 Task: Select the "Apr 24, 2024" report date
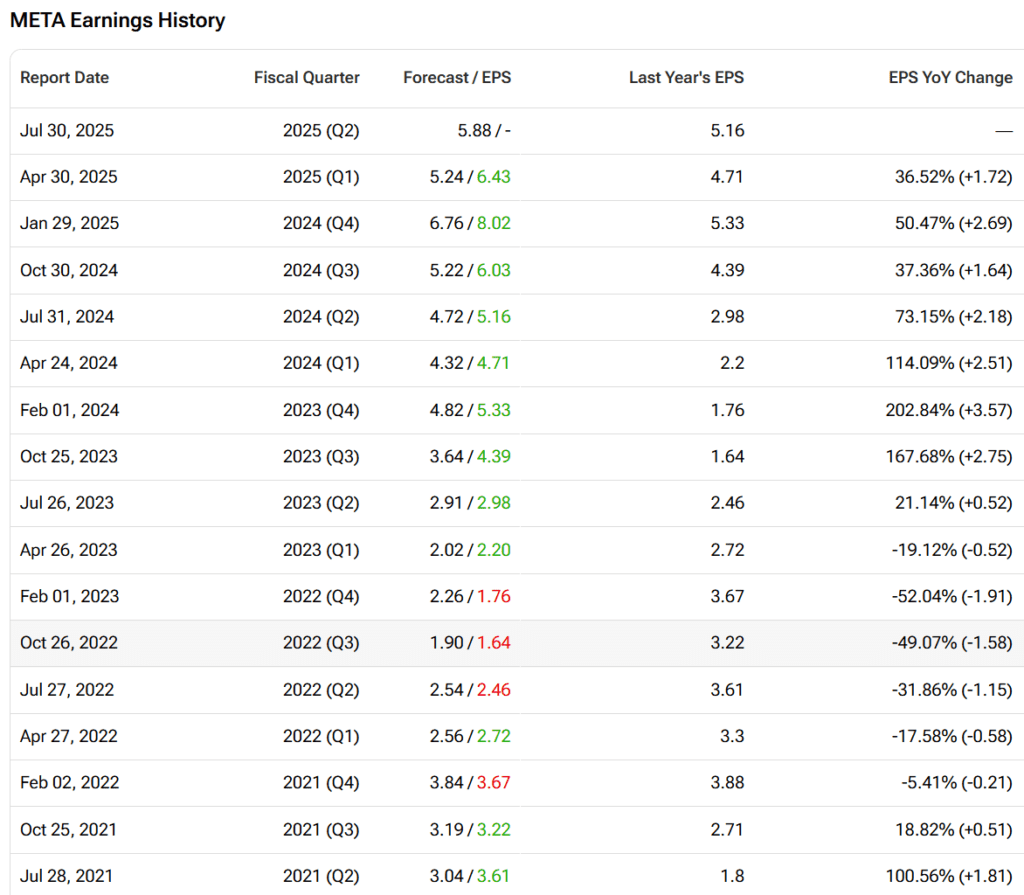(x=69, y=363)
